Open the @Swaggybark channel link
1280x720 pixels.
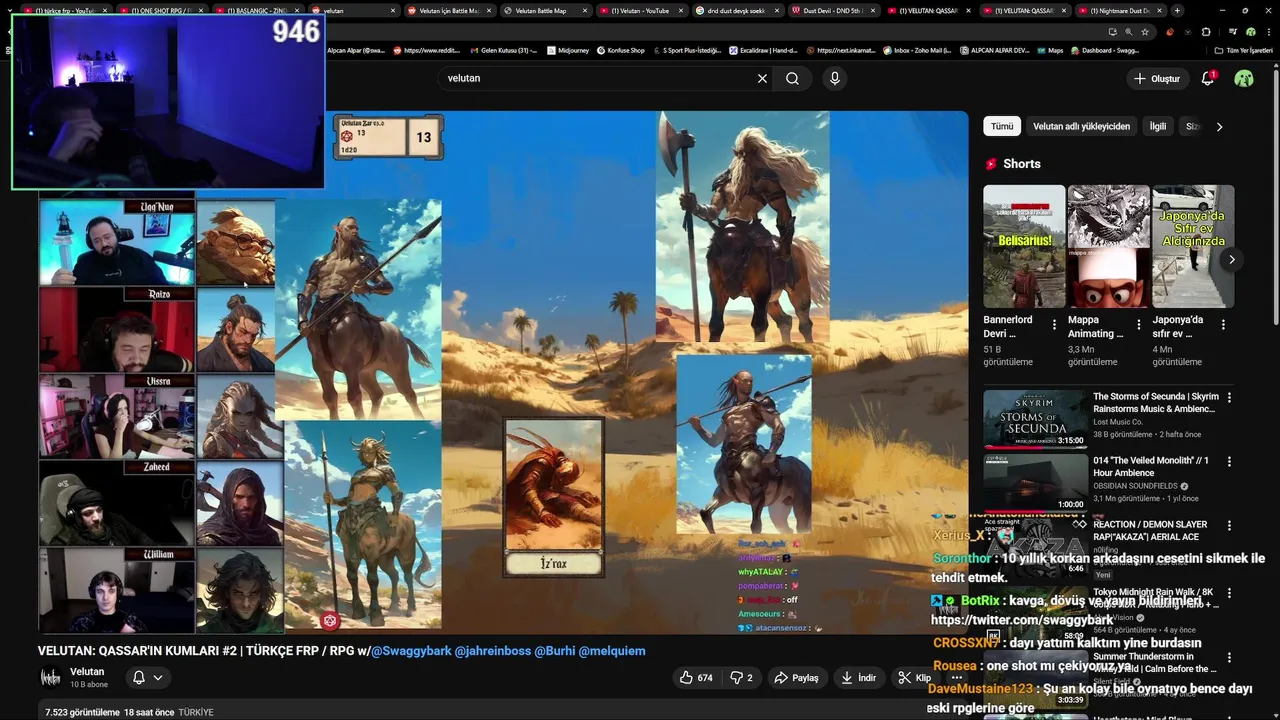point(412,651)
